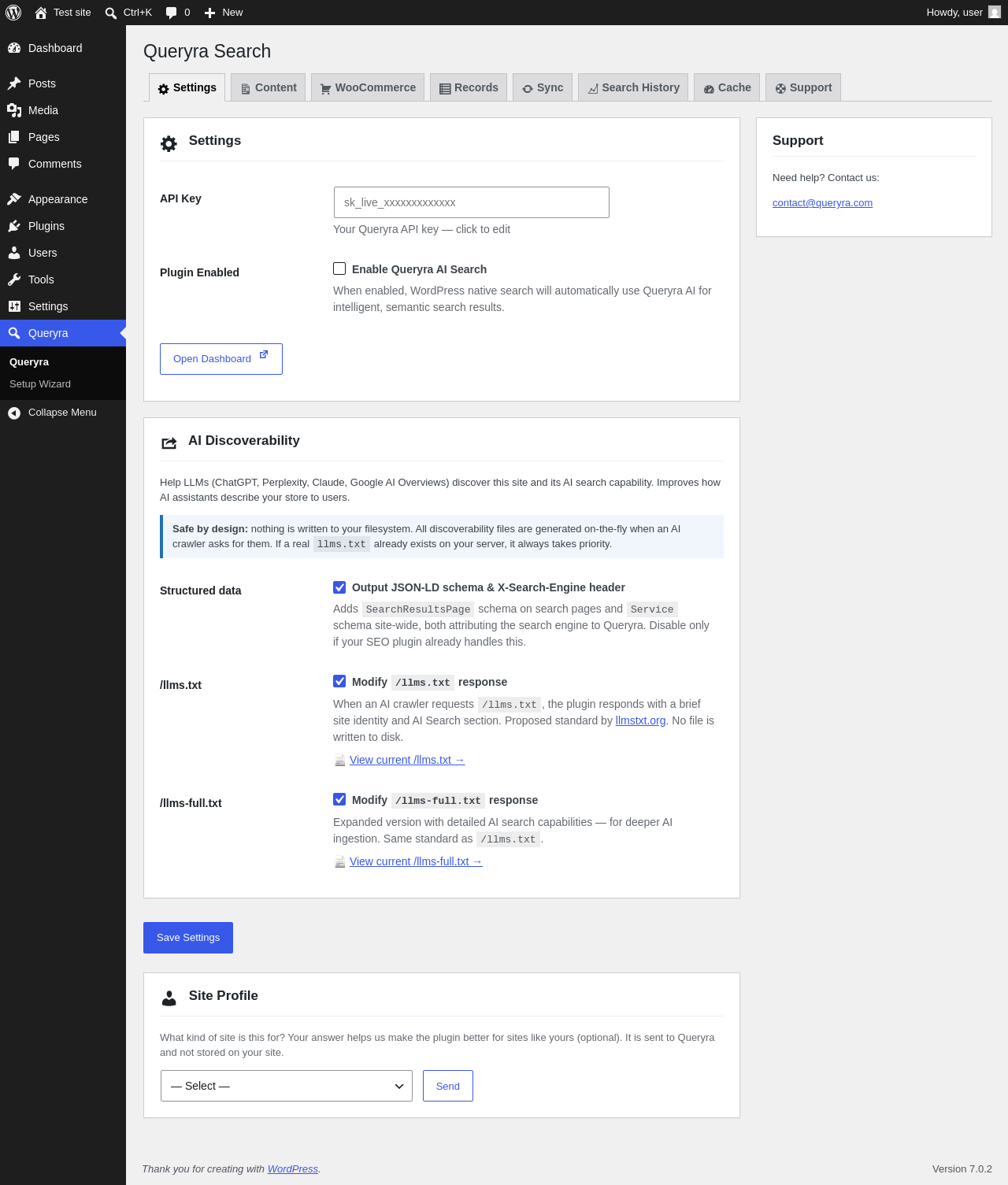The image size is (1008, 1185).
Task: Open the Support tab
Action: pos(803,87)
